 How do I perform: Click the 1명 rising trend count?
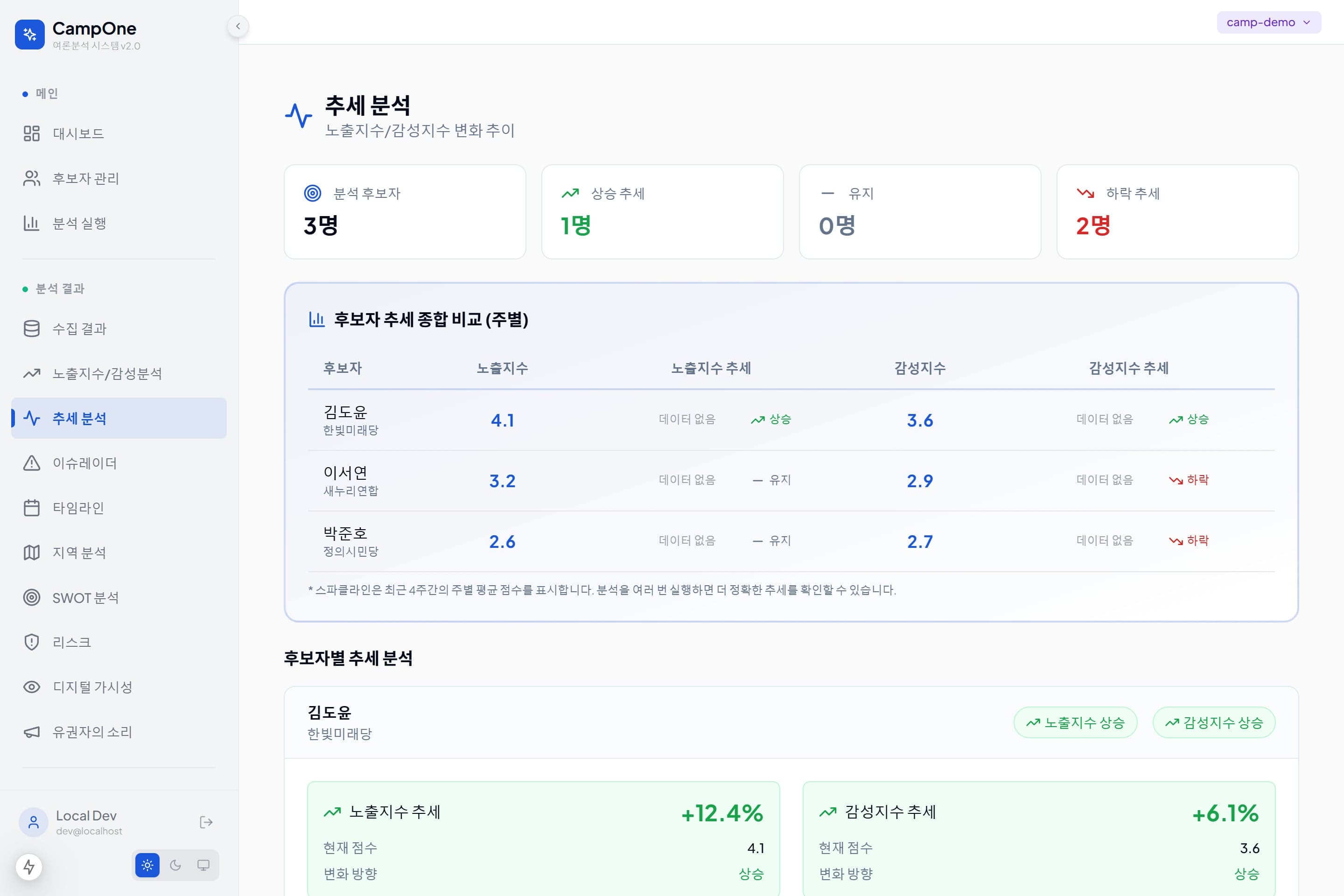[x=575, y=225]
